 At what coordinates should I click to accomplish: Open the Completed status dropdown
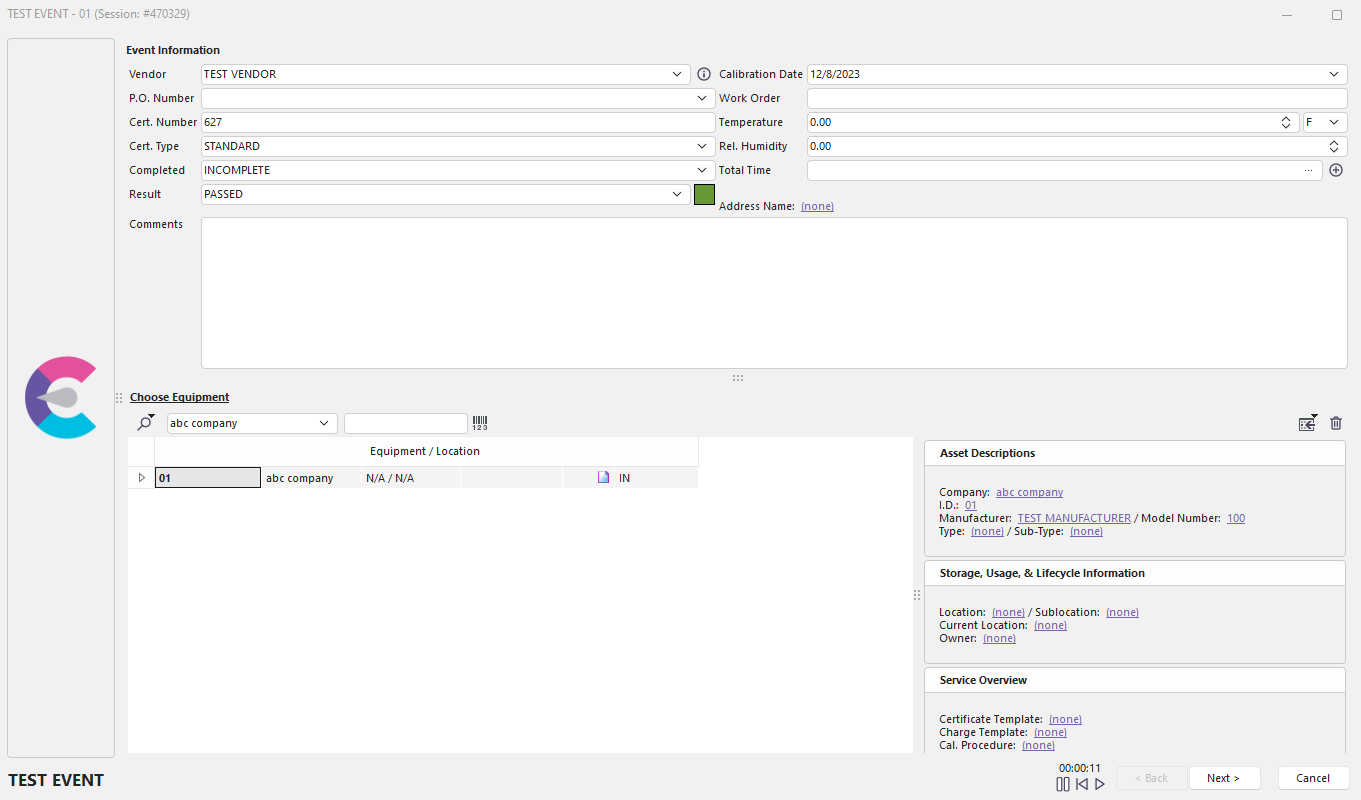pyautogui.click(x=702, y=170)
